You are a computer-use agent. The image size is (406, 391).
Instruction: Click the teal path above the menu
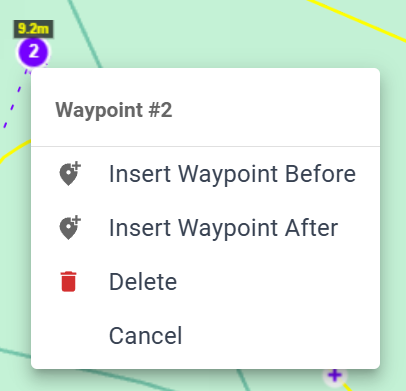point(85,33)
